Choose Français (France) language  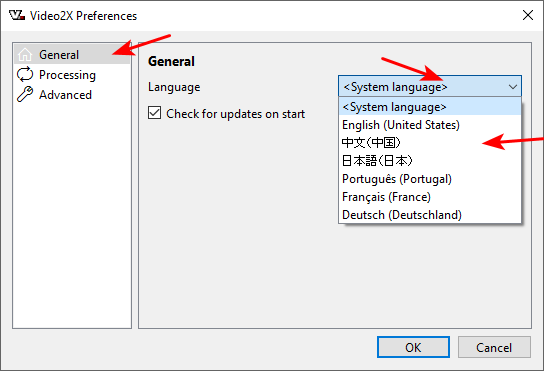click(430, 197)
